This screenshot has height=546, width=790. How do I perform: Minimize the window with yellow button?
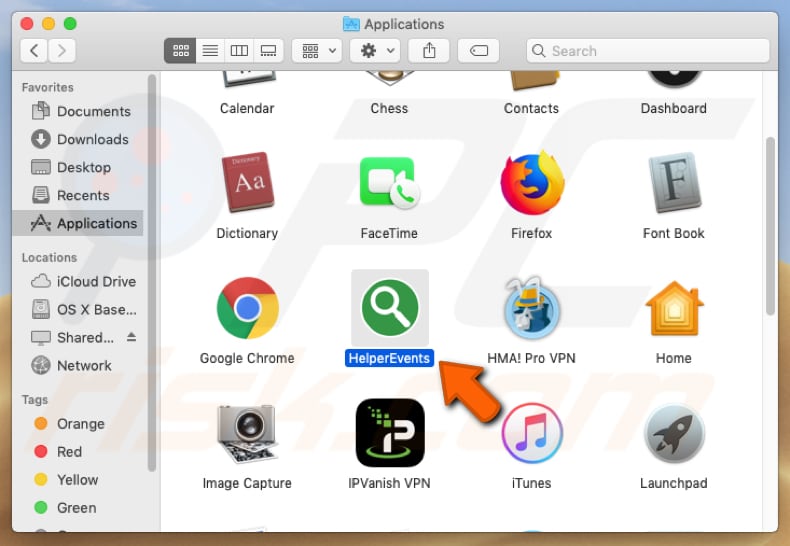pos(48,24)
